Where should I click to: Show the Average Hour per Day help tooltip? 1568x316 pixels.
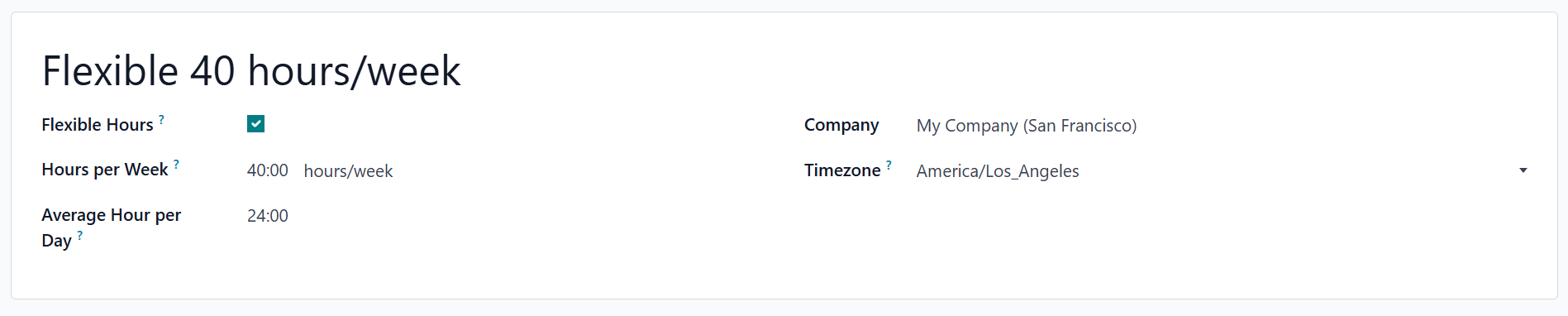coord(79,235)
